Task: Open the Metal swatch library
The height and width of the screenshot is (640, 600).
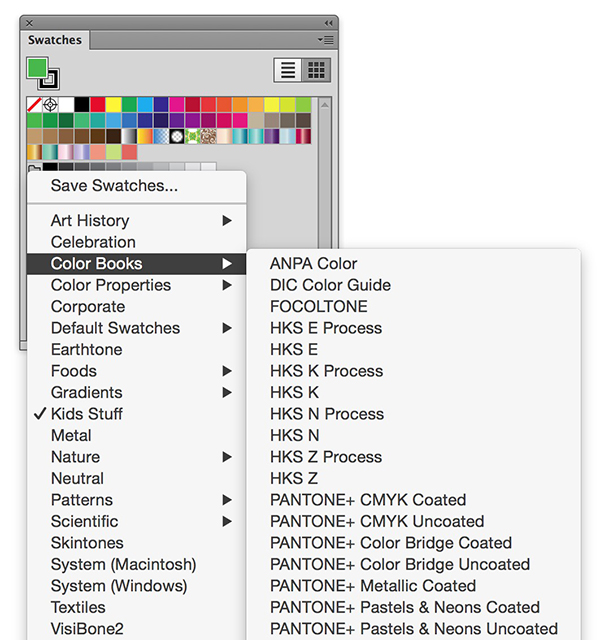Action: pos(137,436)
